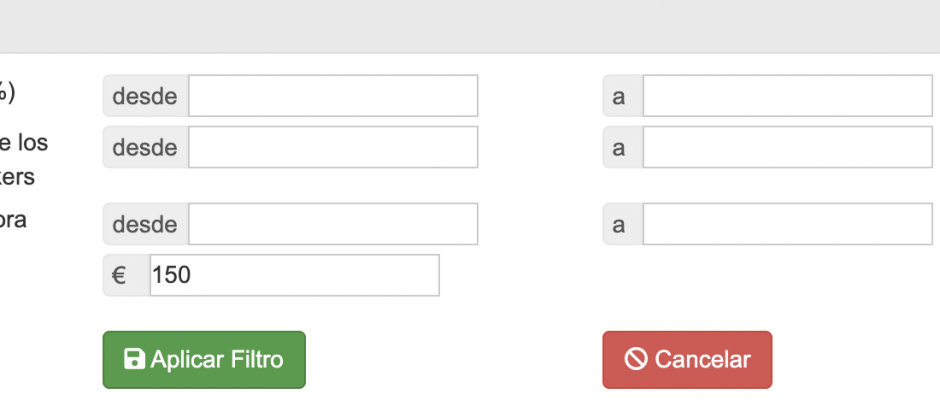Screen dimensions: 940x400
Task: Focus the second row's desde input field
Action: [x=333, y=147]
